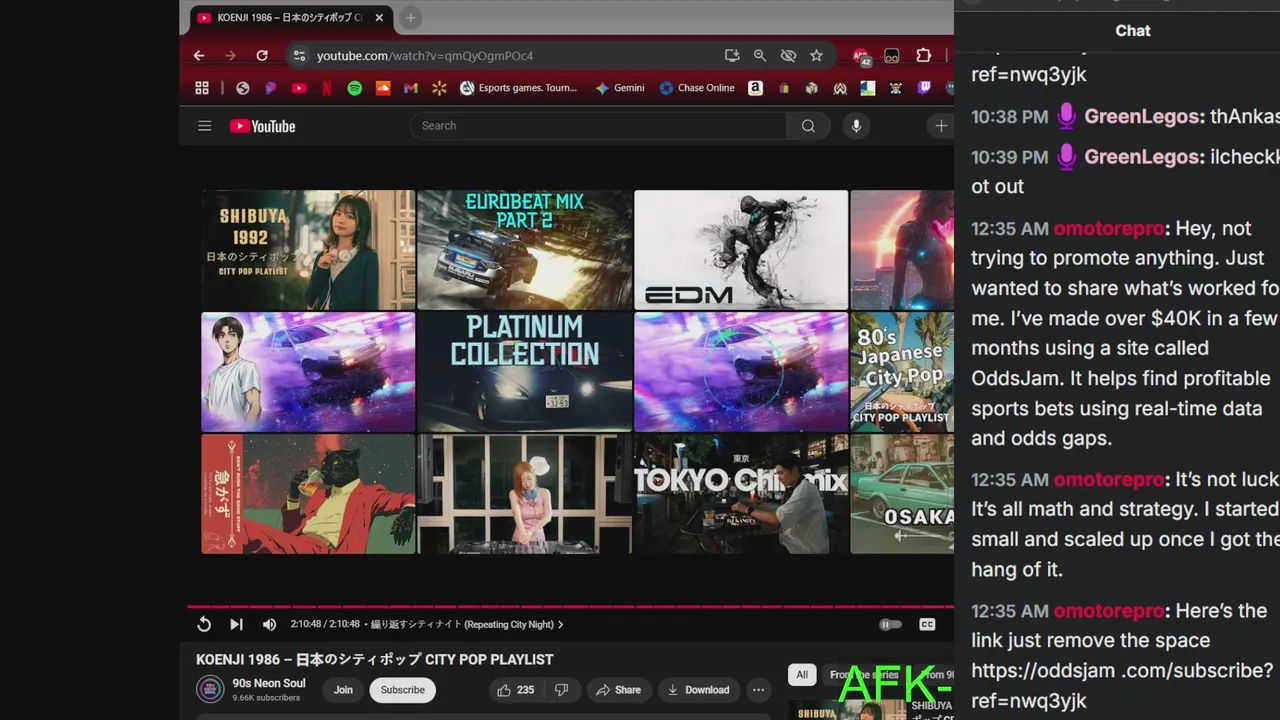Open the Platinum Collection video
Viewport: 1280px width, 720px height.
click(x=525, y=372)
